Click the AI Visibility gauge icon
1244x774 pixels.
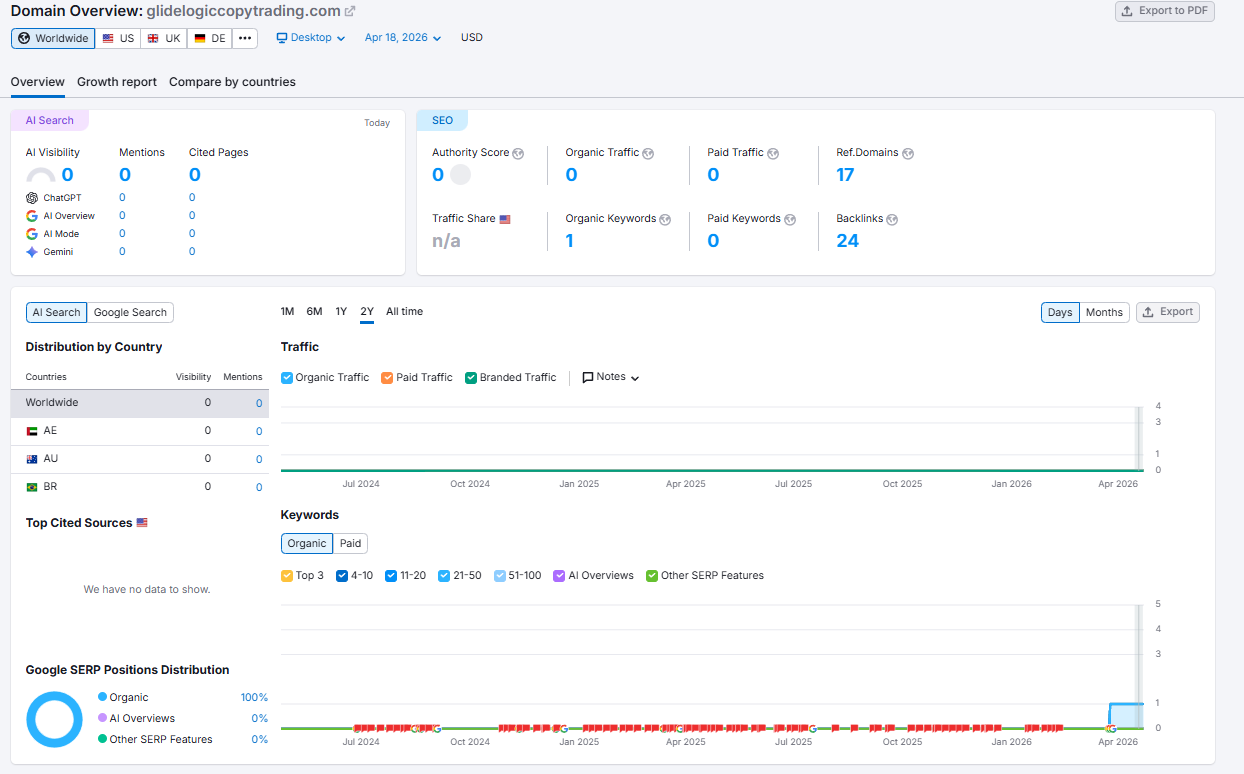point(41,176)
